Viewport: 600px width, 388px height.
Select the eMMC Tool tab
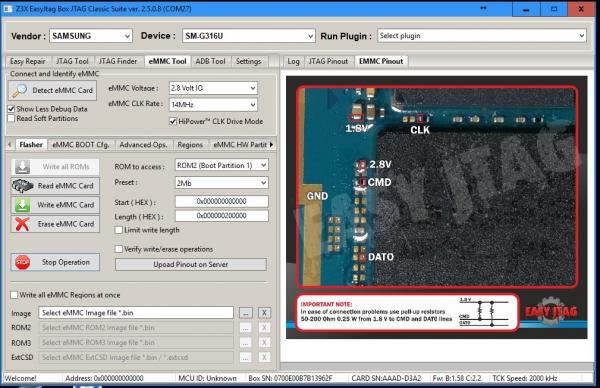pos(167,61)
